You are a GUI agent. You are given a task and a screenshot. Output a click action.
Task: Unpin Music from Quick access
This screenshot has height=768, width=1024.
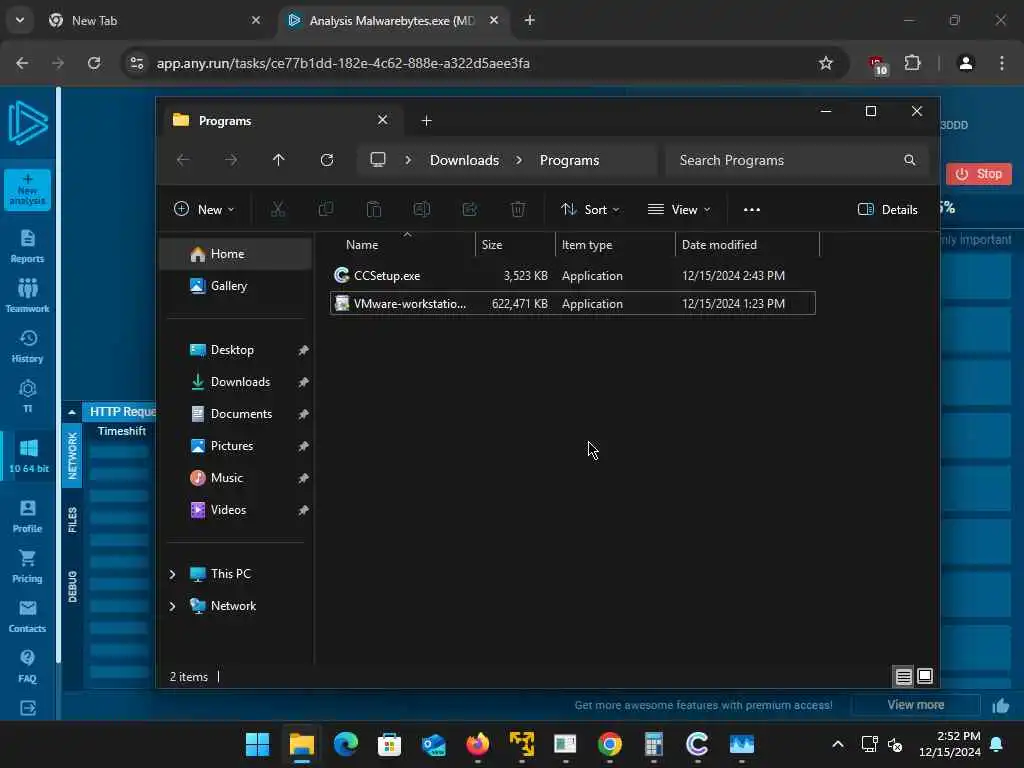tap(303, 479)
